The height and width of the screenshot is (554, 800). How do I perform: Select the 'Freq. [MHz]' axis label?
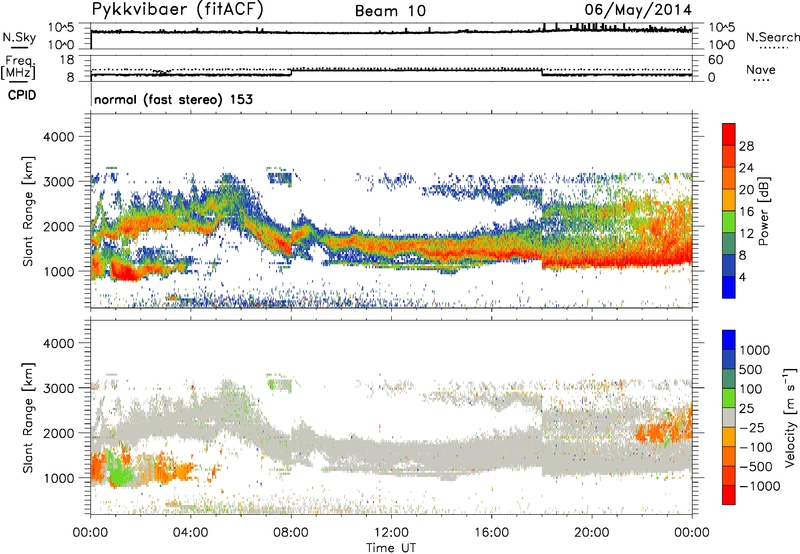coord(18,67)
